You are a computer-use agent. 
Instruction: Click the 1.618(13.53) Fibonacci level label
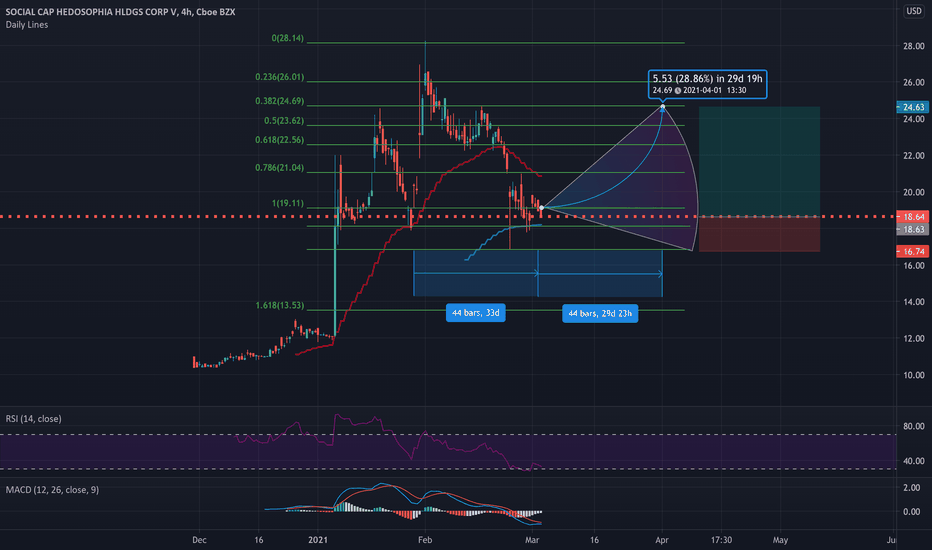point(279,306)
